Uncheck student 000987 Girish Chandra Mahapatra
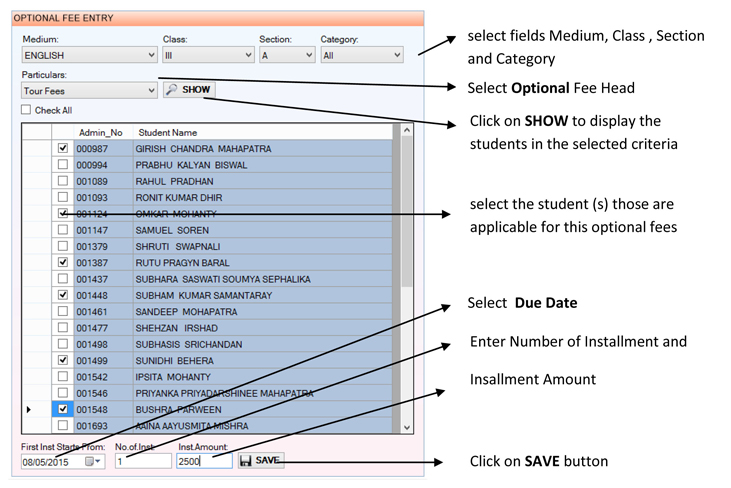 [62, 148]
